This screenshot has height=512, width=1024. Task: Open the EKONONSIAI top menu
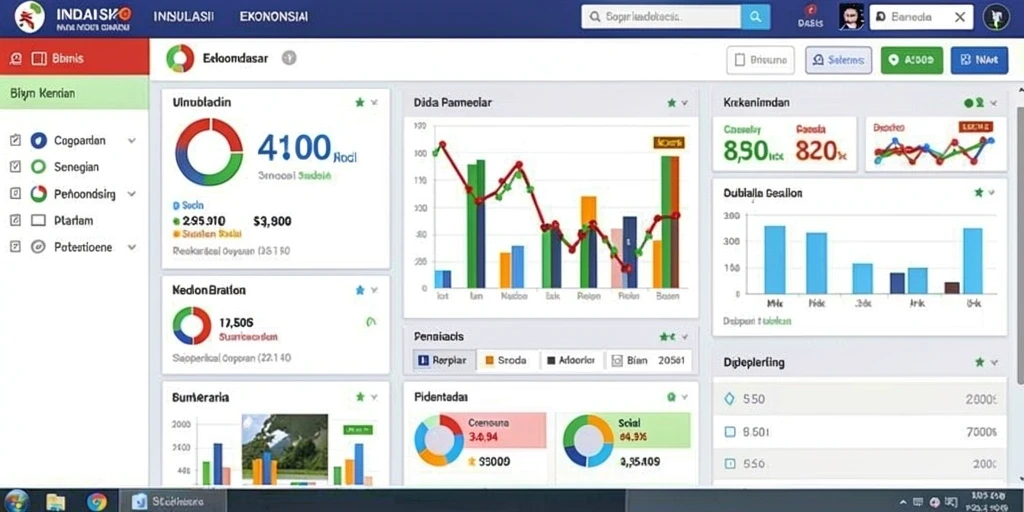(x=274, y=16)
